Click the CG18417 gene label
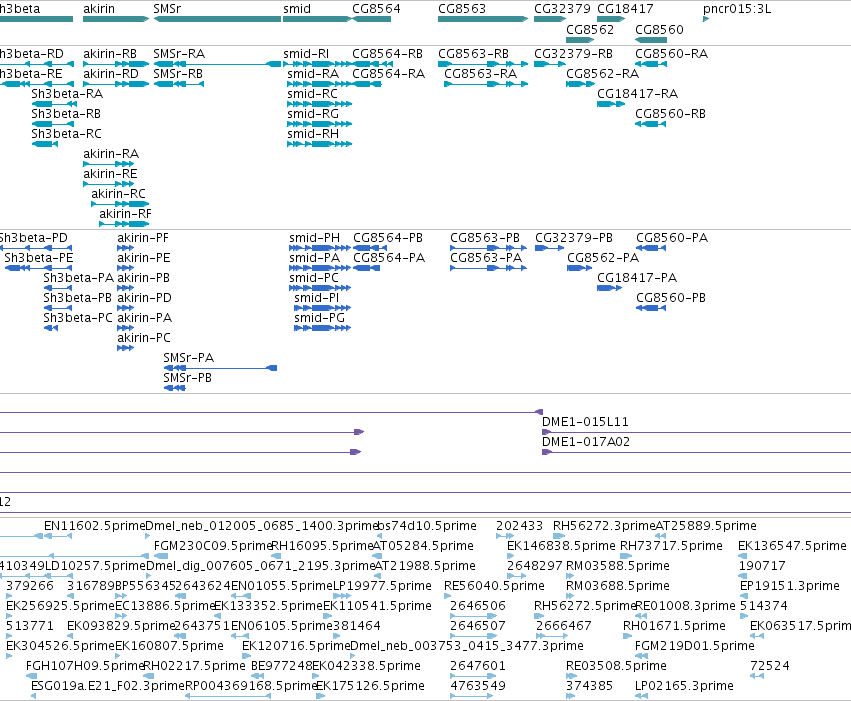The image size is (851, 701). click(x=625, y=9)
